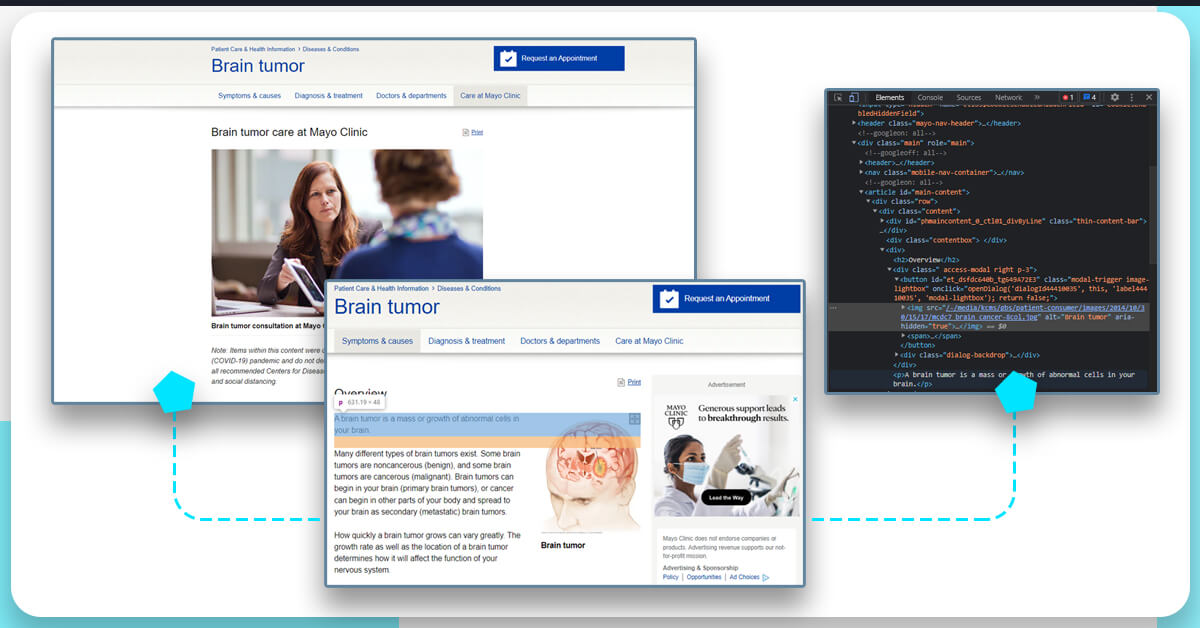
Task: Collapse the div class main node
Action: (854, 142)
